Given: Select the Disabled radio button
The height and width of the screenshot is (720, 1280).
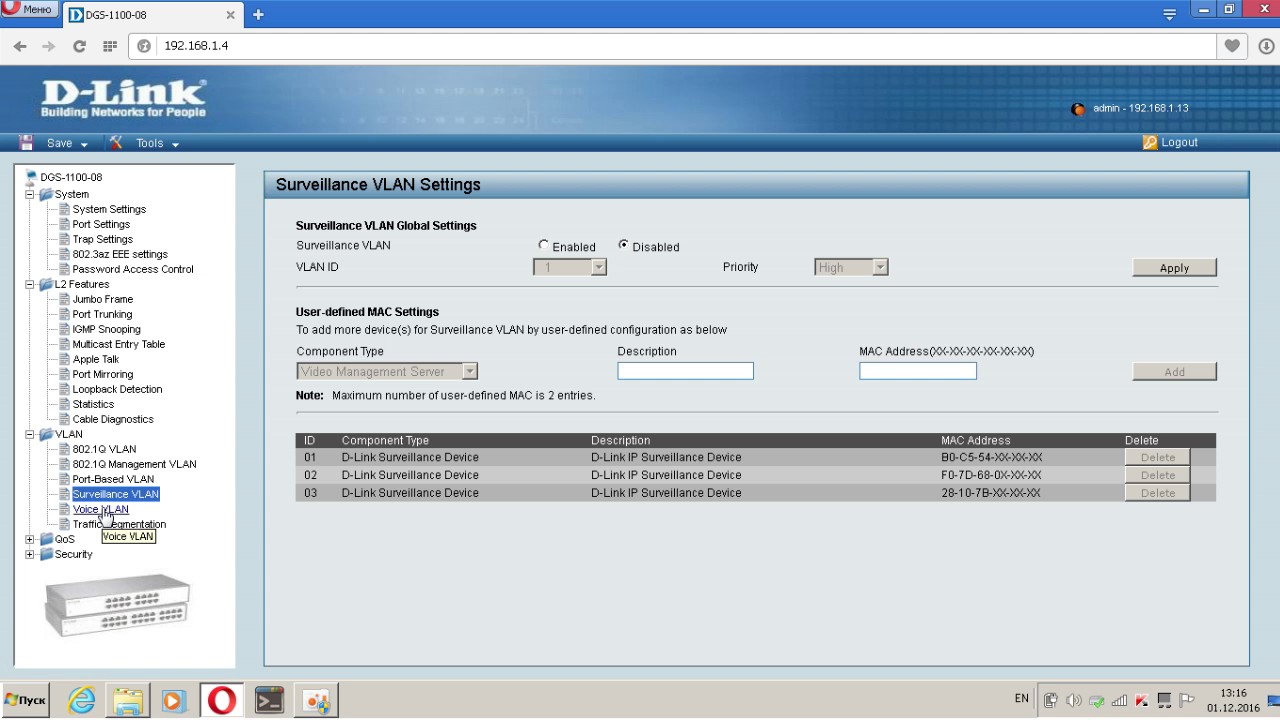Looking at the screenshot, I should click(x=624, y=245).
